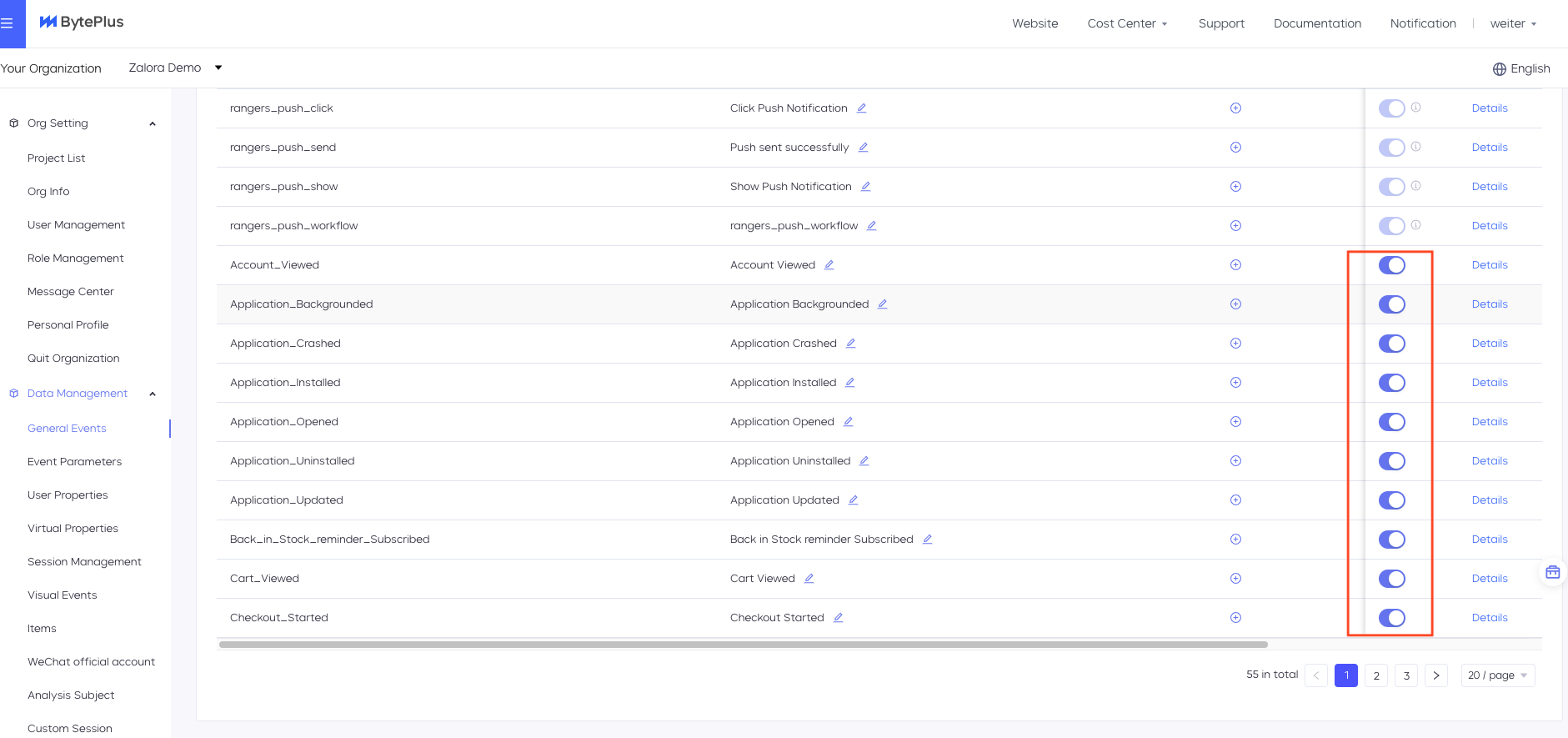Go to next page arrow
1568x738 pixels.
tap(1436, 675)
